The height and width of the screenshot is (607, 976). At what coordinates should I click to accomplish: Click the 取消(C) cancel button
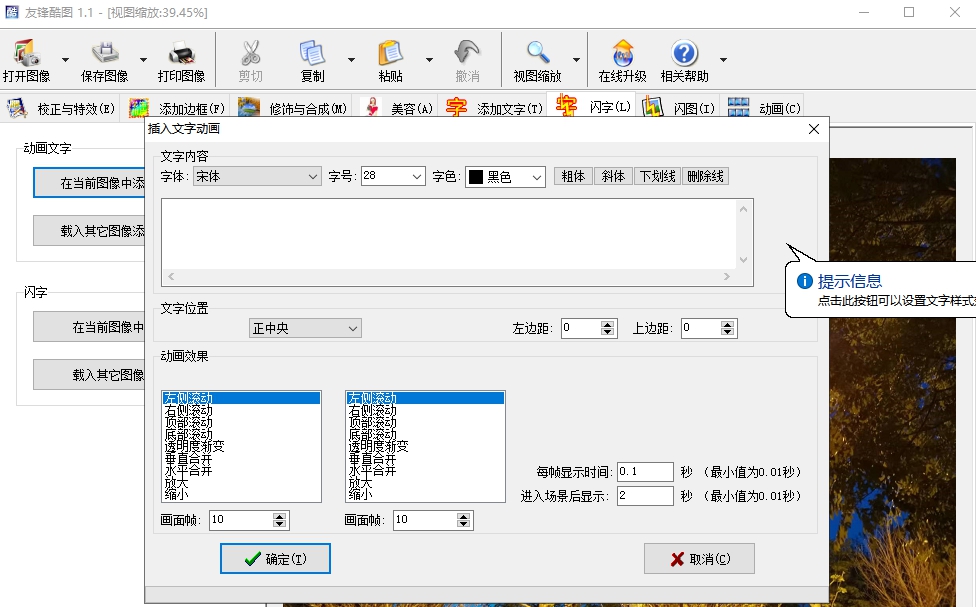click(700, 558)
